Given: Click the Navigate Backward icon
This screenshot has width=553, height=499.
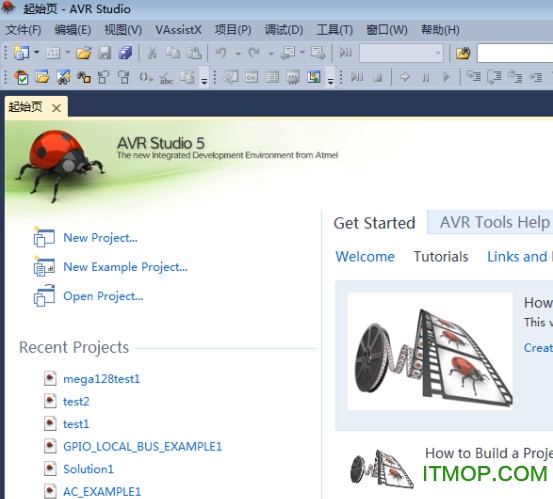Looking at the screenshot, I should pos(288,53).
